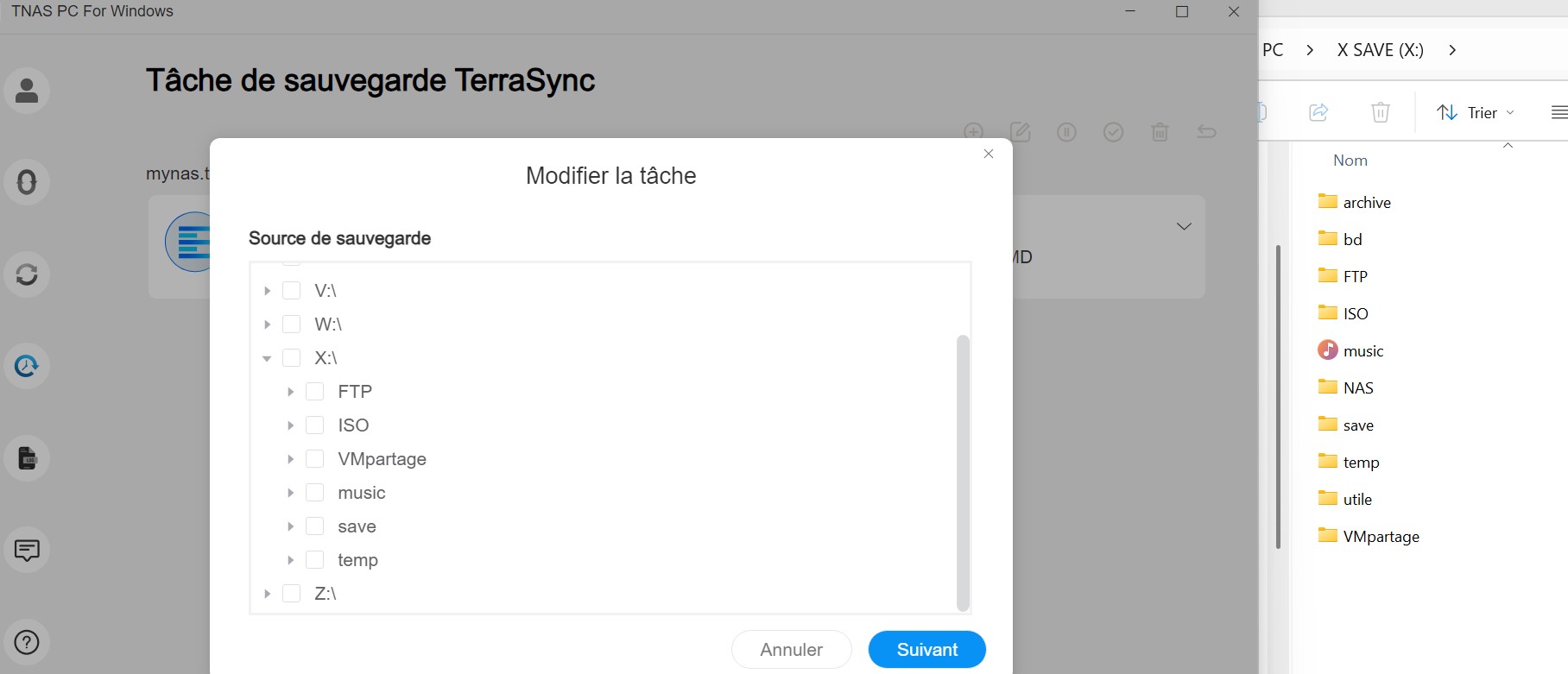The image size is (1568, 674).
Task: Click the edit task pencil icon
Action: click(1020, 132)
